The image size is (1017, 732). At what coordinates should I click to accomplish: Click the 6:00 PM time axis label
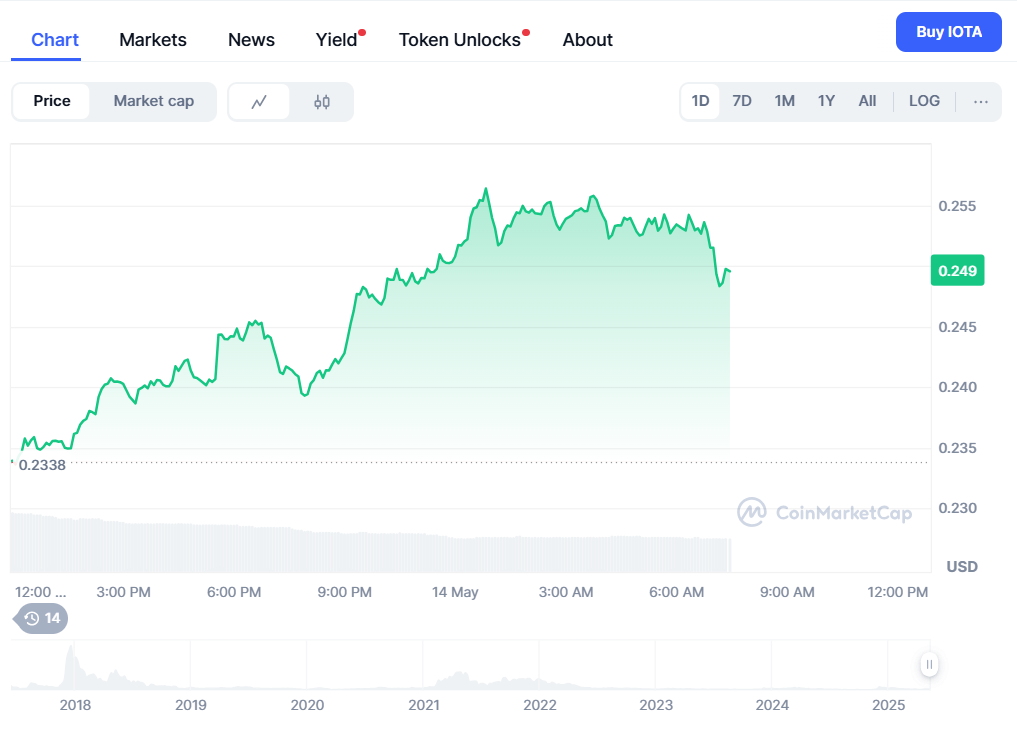(234, 592)
